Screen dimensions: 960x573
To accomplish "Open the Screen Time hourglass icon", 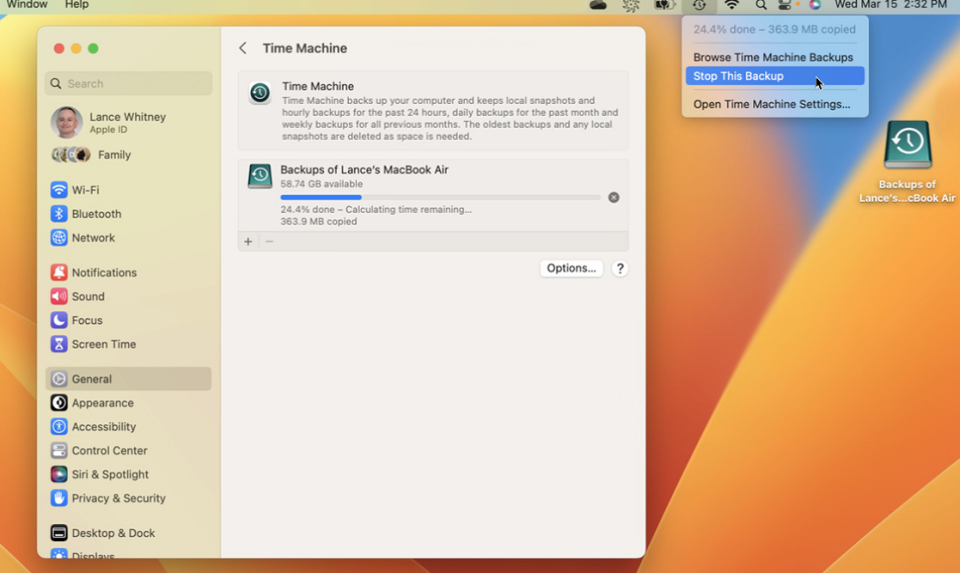I will click(59, 344).
